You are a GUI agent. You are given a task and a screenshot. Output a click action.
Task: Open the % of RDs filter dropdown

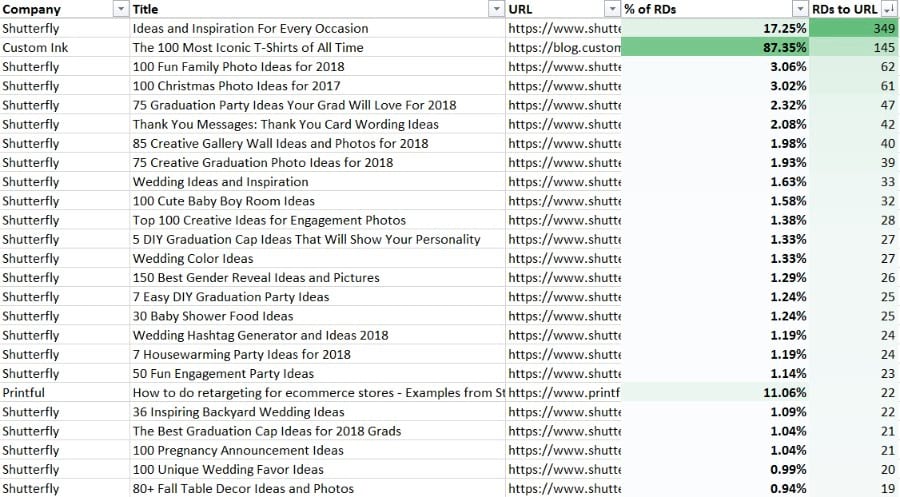(800, 9)
